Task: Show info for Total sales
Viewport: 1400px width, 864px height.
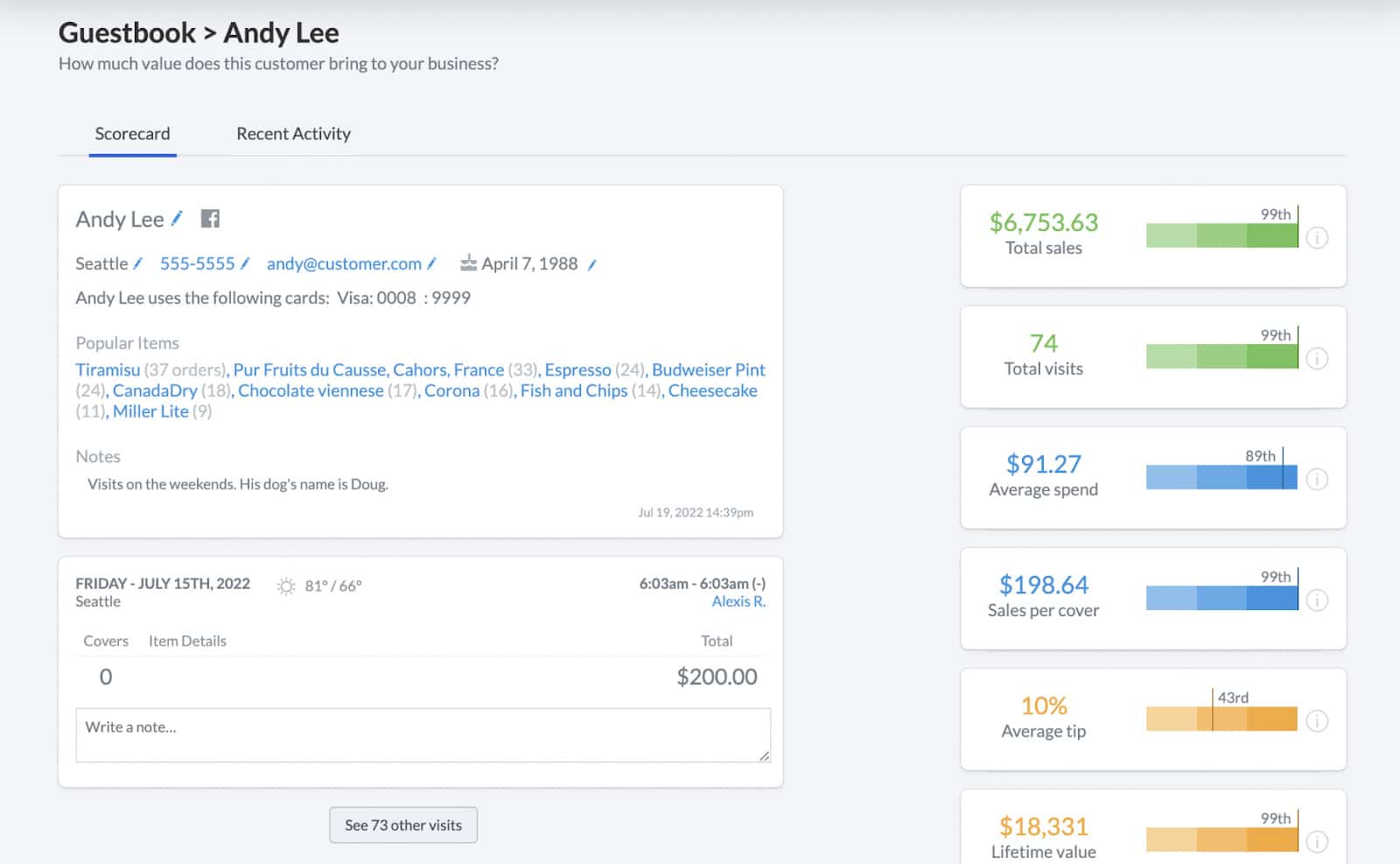Action: pyautogui.click(x=1317, y=237)
